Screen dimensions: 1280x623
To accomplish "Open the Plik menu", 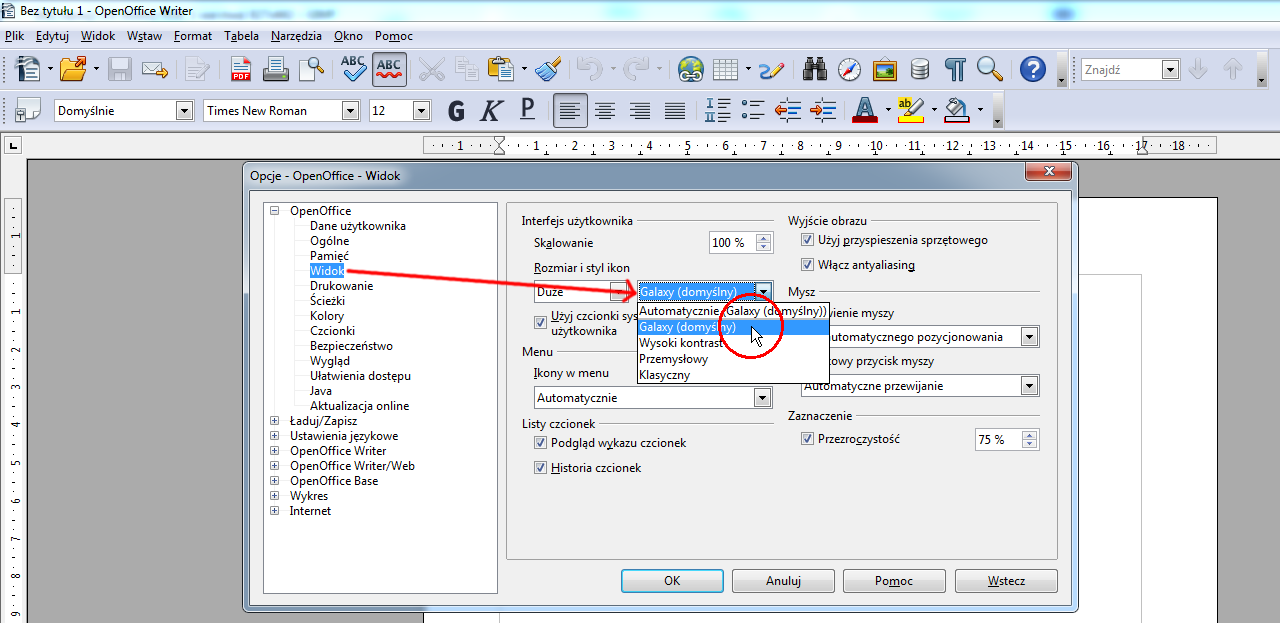I will pyautogui.click(x=14, y=36).
